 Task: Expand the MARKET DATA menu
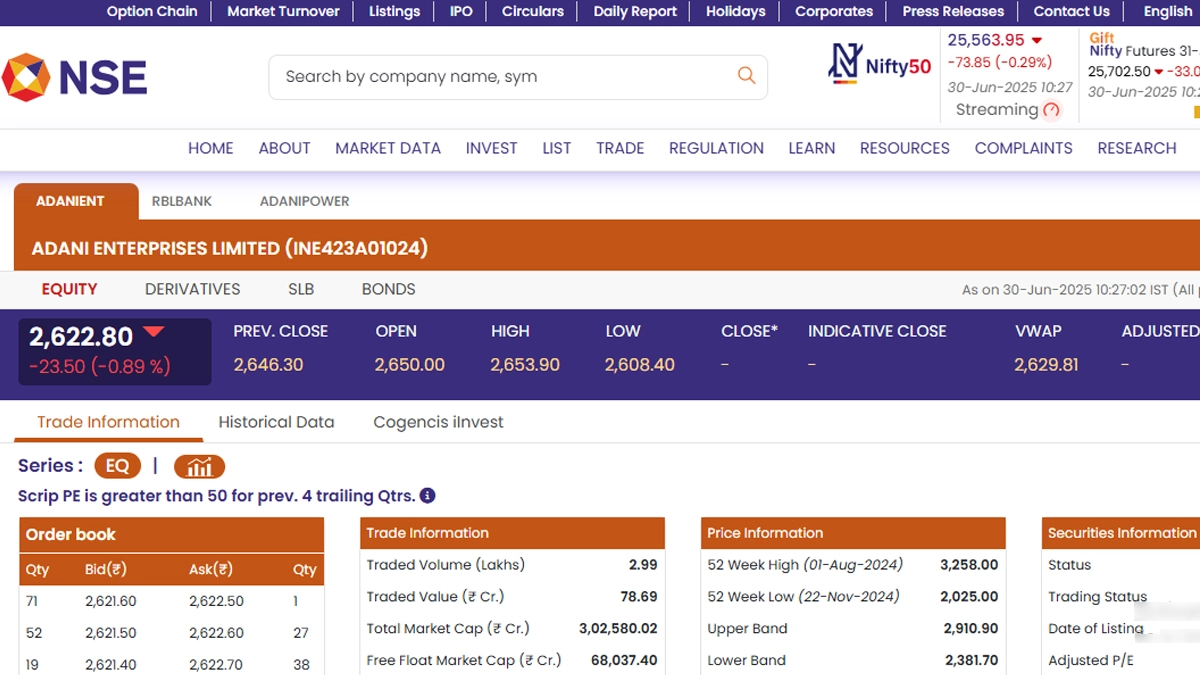click(388, 148)
